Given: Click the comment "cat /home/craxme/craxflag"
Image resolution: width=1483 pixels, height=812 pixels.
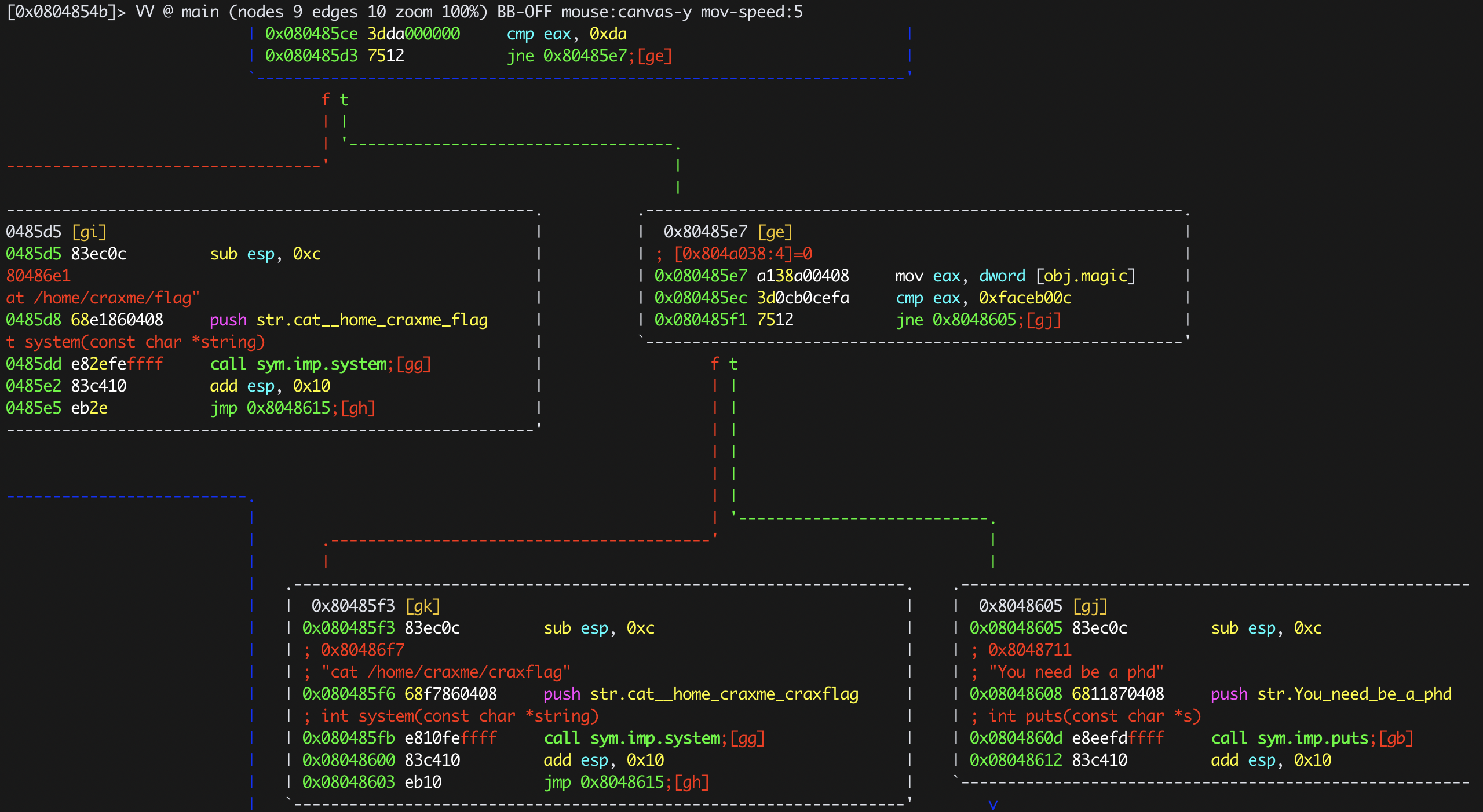Looking at the screenshot, I should click(x=446, y=672).
